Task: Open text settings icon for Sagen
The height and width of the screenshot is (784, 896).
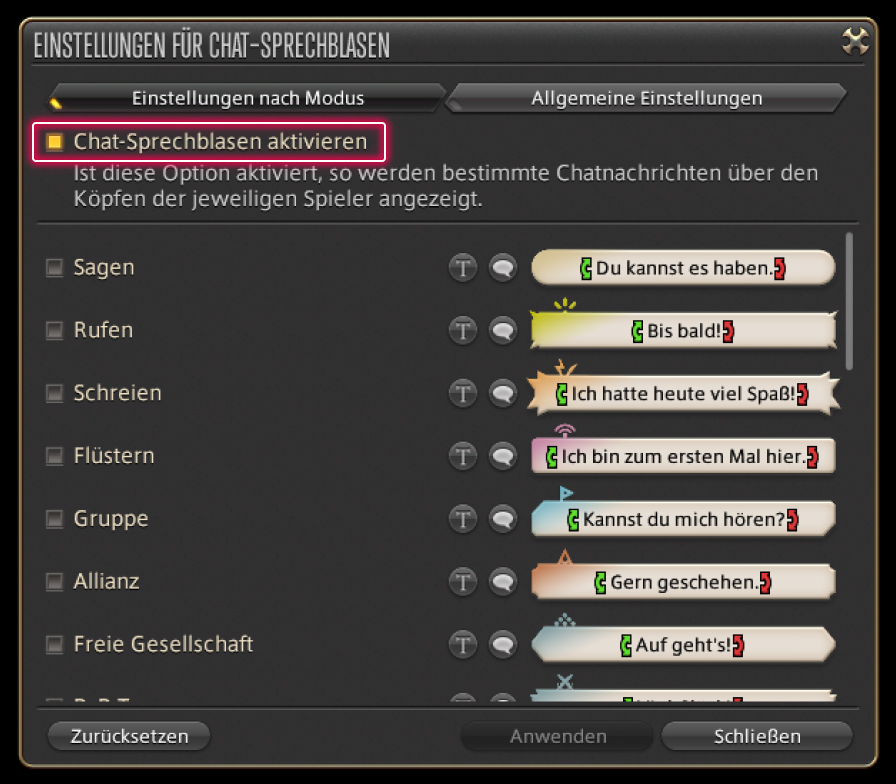Action: [x=463, y=267]
